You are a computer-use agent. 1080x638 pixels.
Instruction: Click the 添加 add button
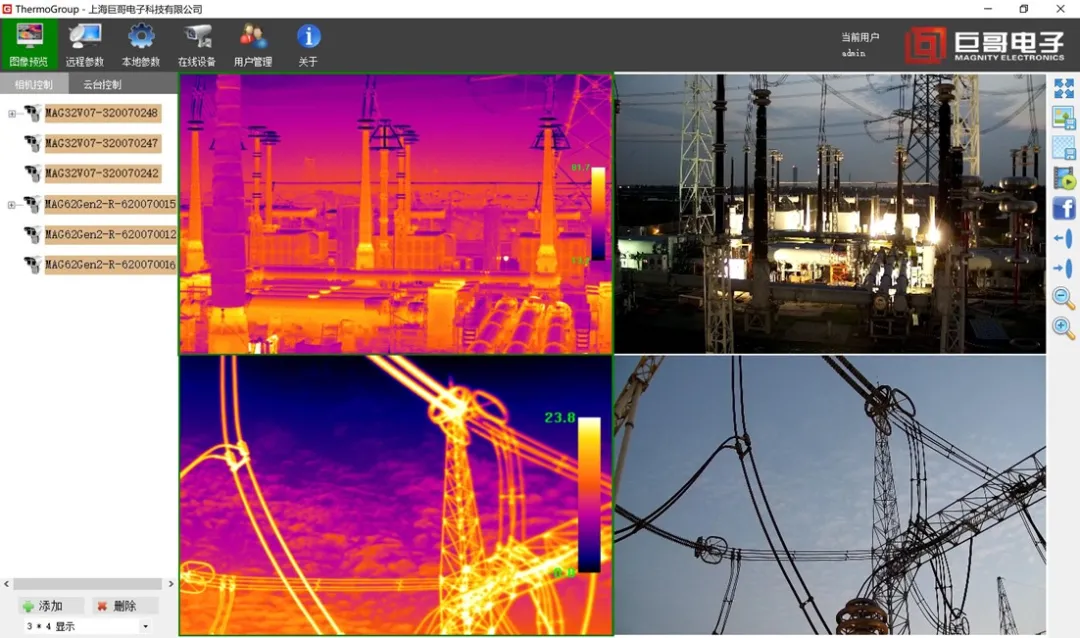(50, 606)
